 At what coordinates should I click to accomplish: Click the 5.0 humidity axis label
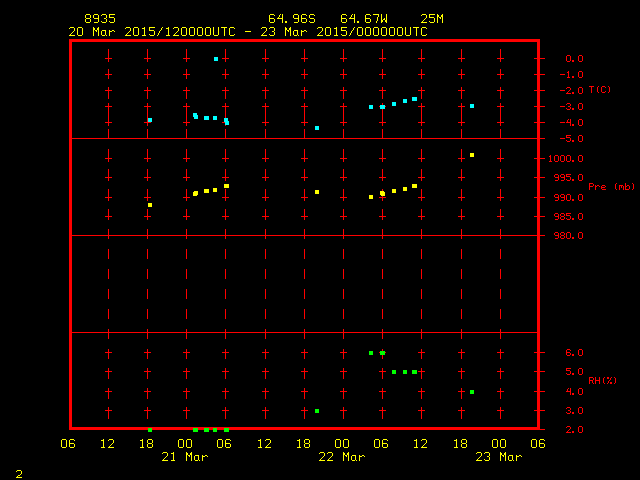point(574,372)
